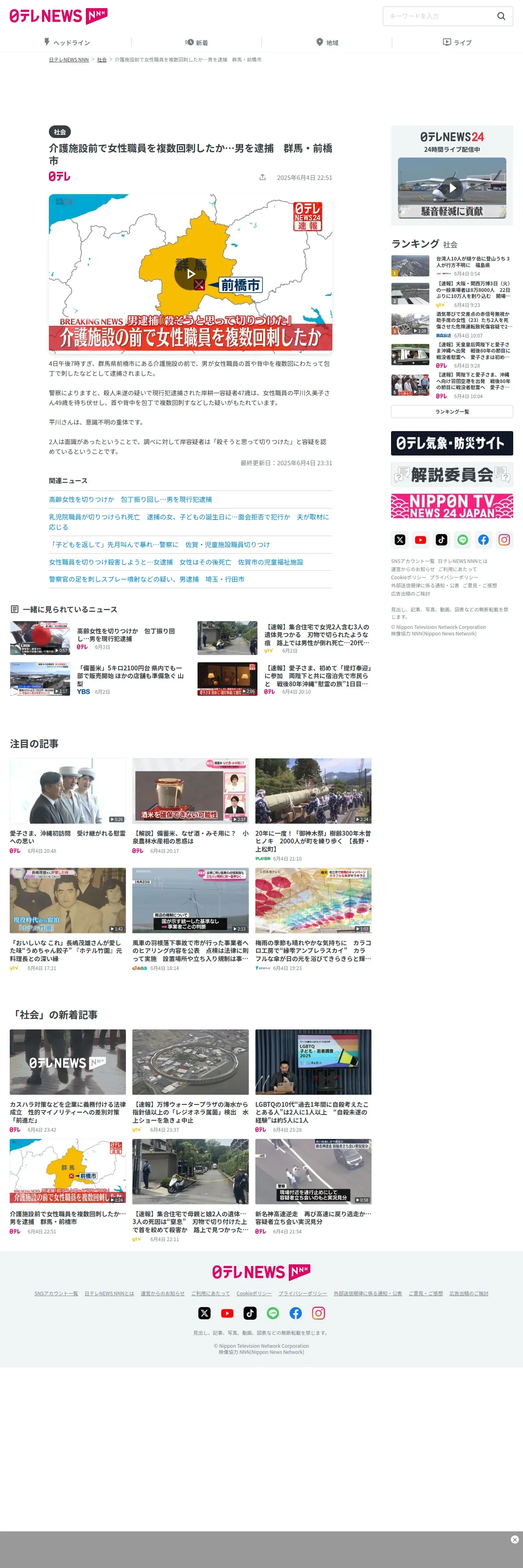The height and width of the screenshot is (1568, 523).
Task: Open new article LGBTQの10代 自殺考えた
Action: pyautogui.click(x=314, y=1062)
